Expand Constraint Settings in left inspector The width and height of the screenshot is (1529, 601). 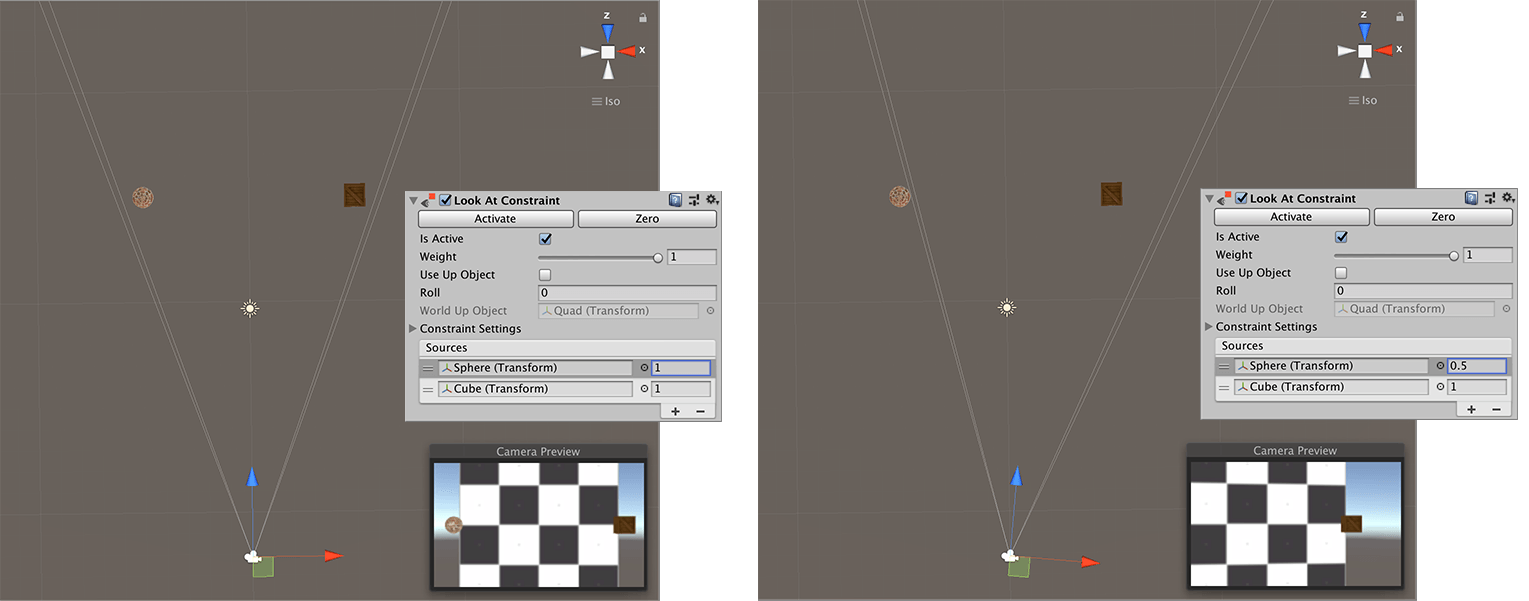click(413, 329)
